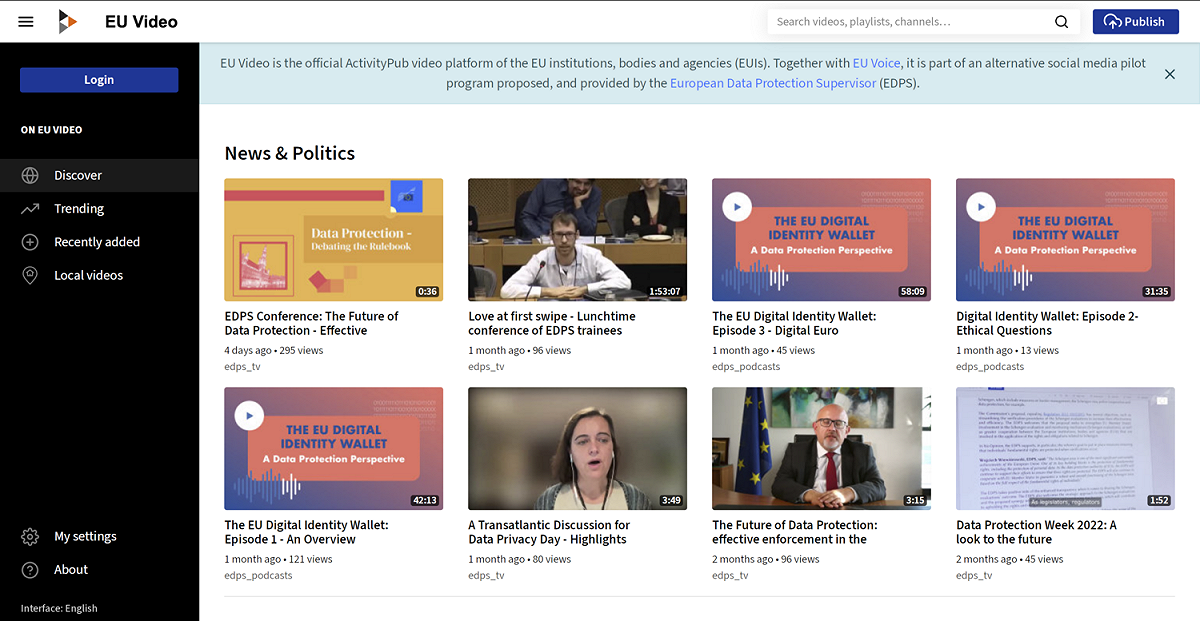
Task: Click title 'A Transatlantic Discussion for Data Privacy Day'
Action: coord(549,532)
